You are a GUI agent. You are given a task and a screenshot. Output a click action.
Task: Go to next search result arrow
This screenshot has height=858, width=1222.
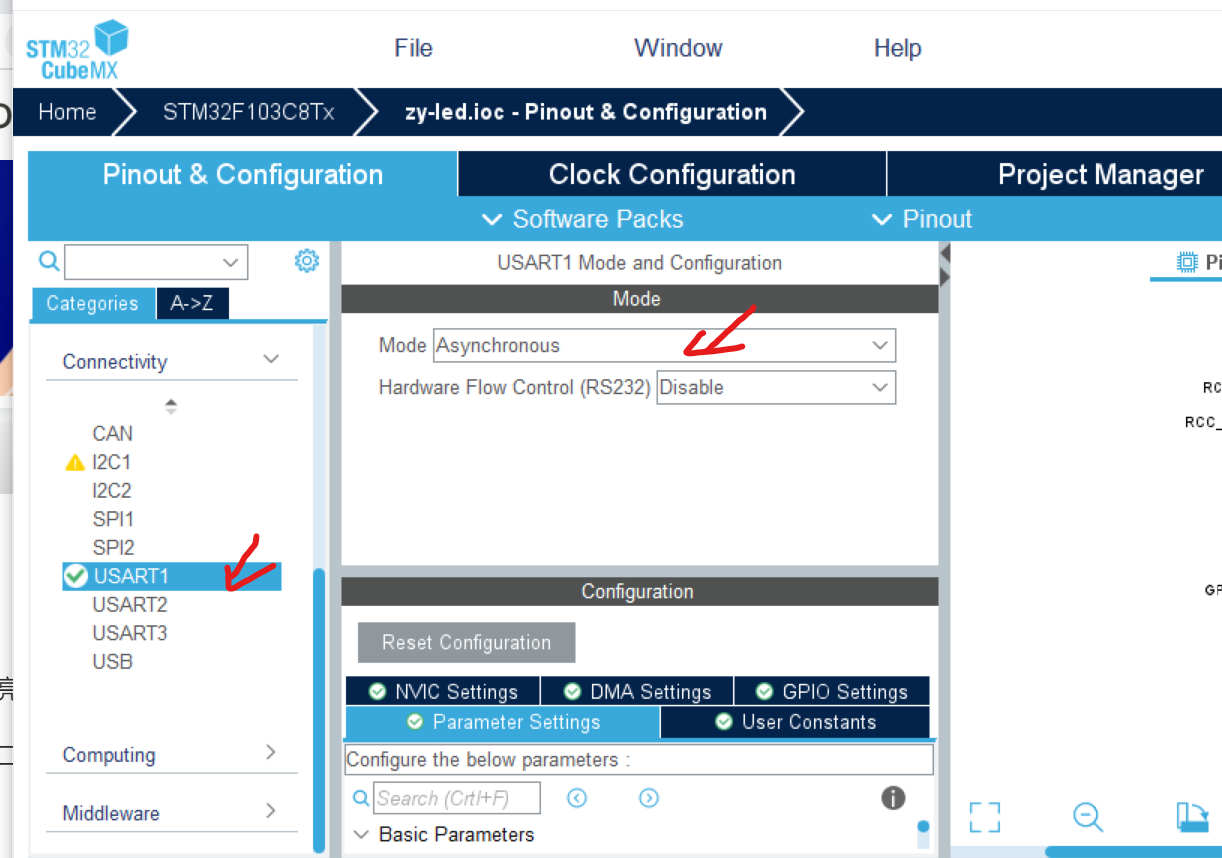tap(649, 798)
